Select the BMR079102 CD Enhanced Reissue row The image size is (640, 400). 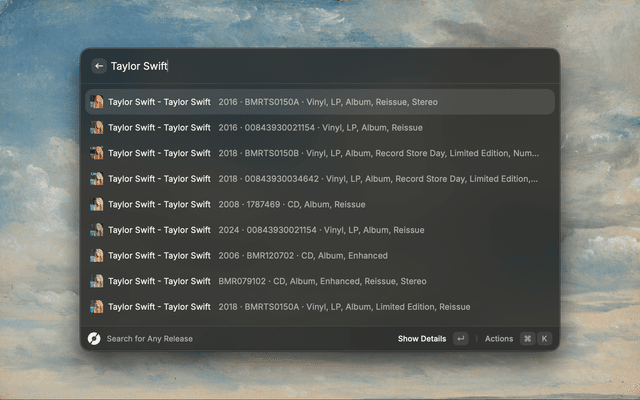pos(320,281)
